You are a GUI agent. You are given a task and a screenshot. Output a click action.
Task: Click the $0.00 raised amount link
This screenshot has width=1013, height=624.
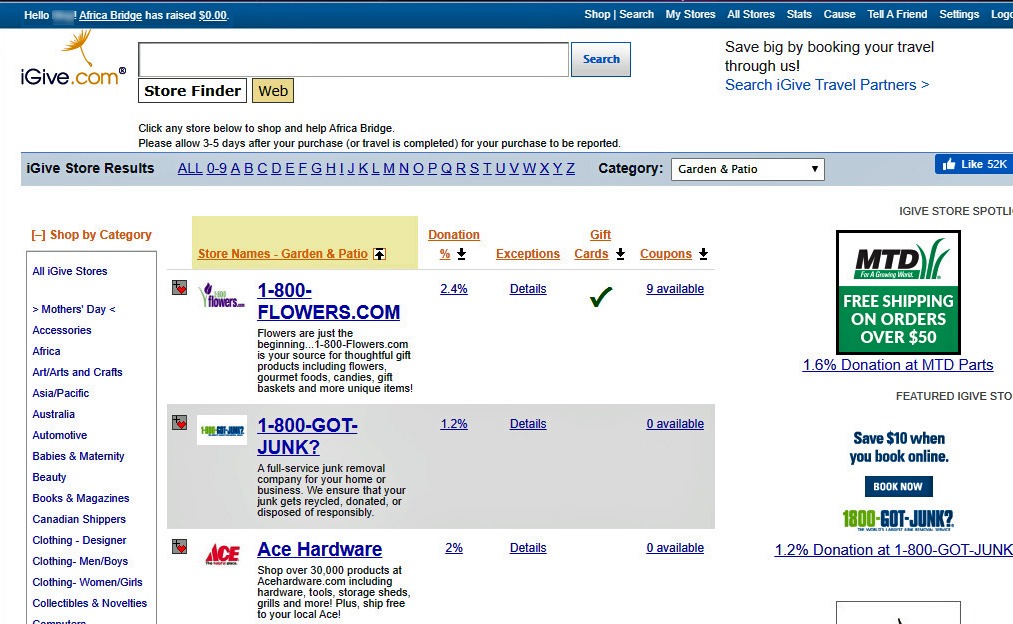213,15
